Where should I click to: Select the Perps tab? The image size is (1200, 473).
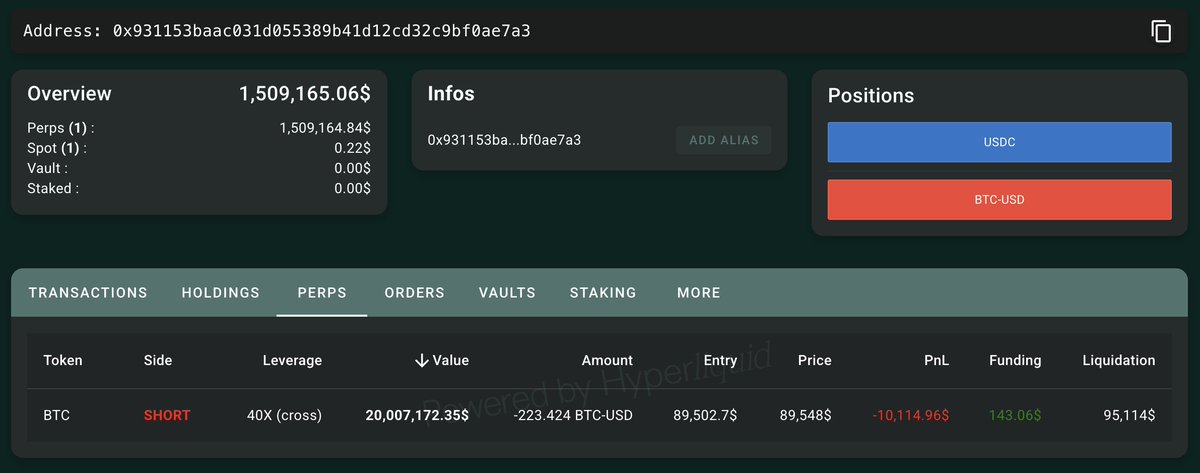tap(322, 293)
